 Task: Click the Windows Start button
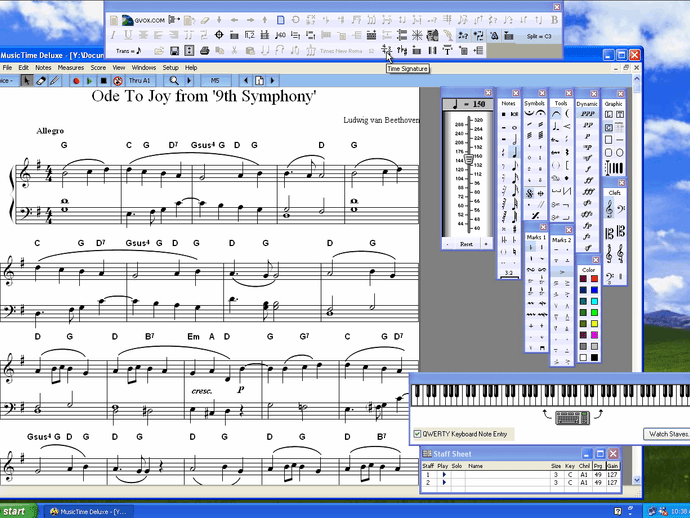click(17, 511)
